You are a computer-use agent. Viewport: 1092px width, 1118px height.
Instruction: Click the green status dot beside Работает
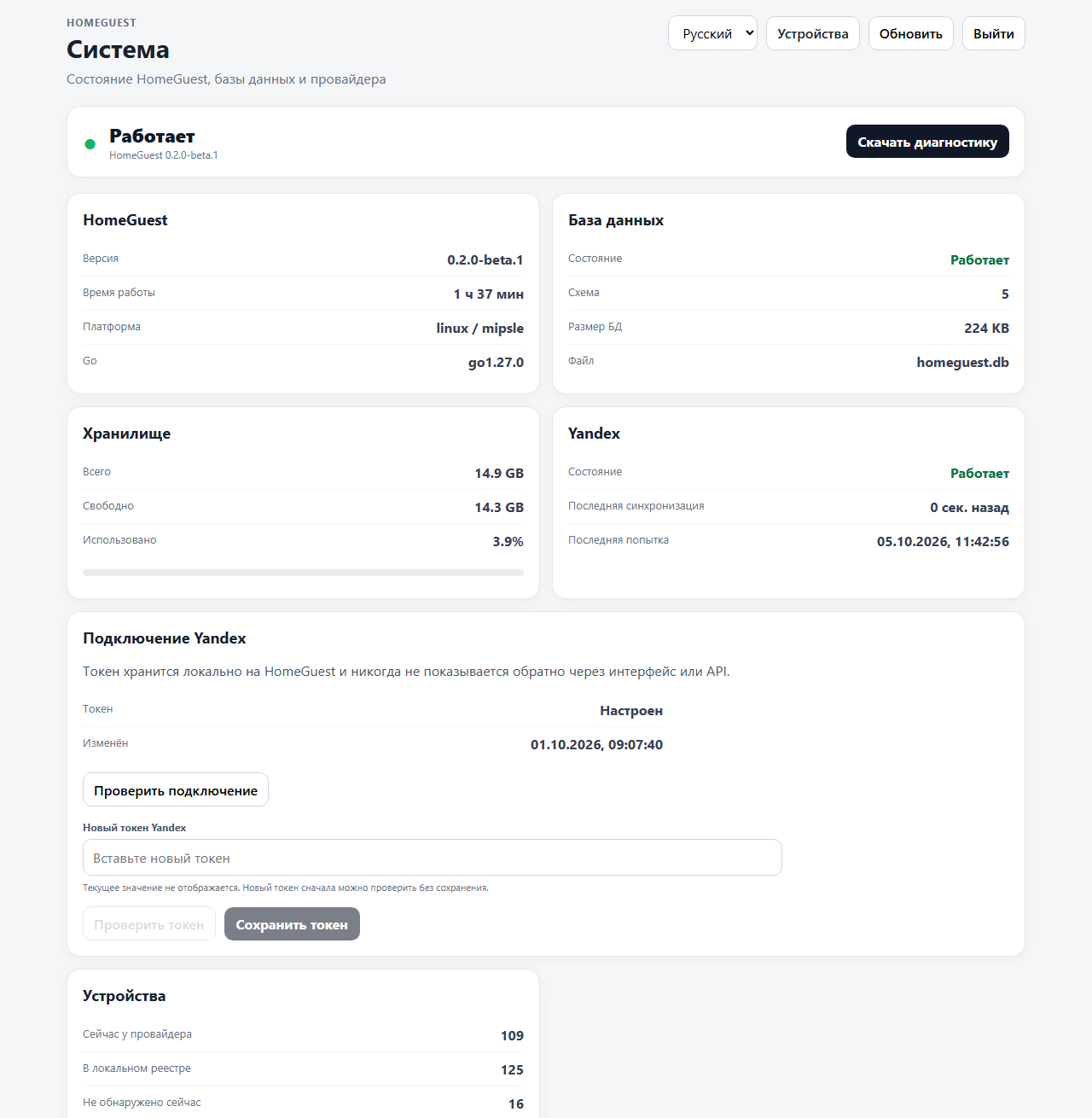[90, 144]
